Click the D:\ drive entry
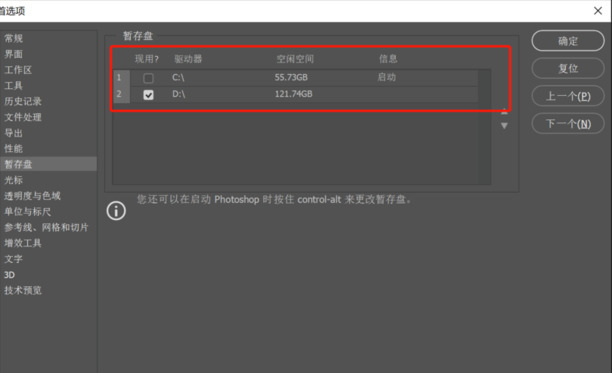Image resolution: width=612 pixels, height=373 pixels. 178,94
